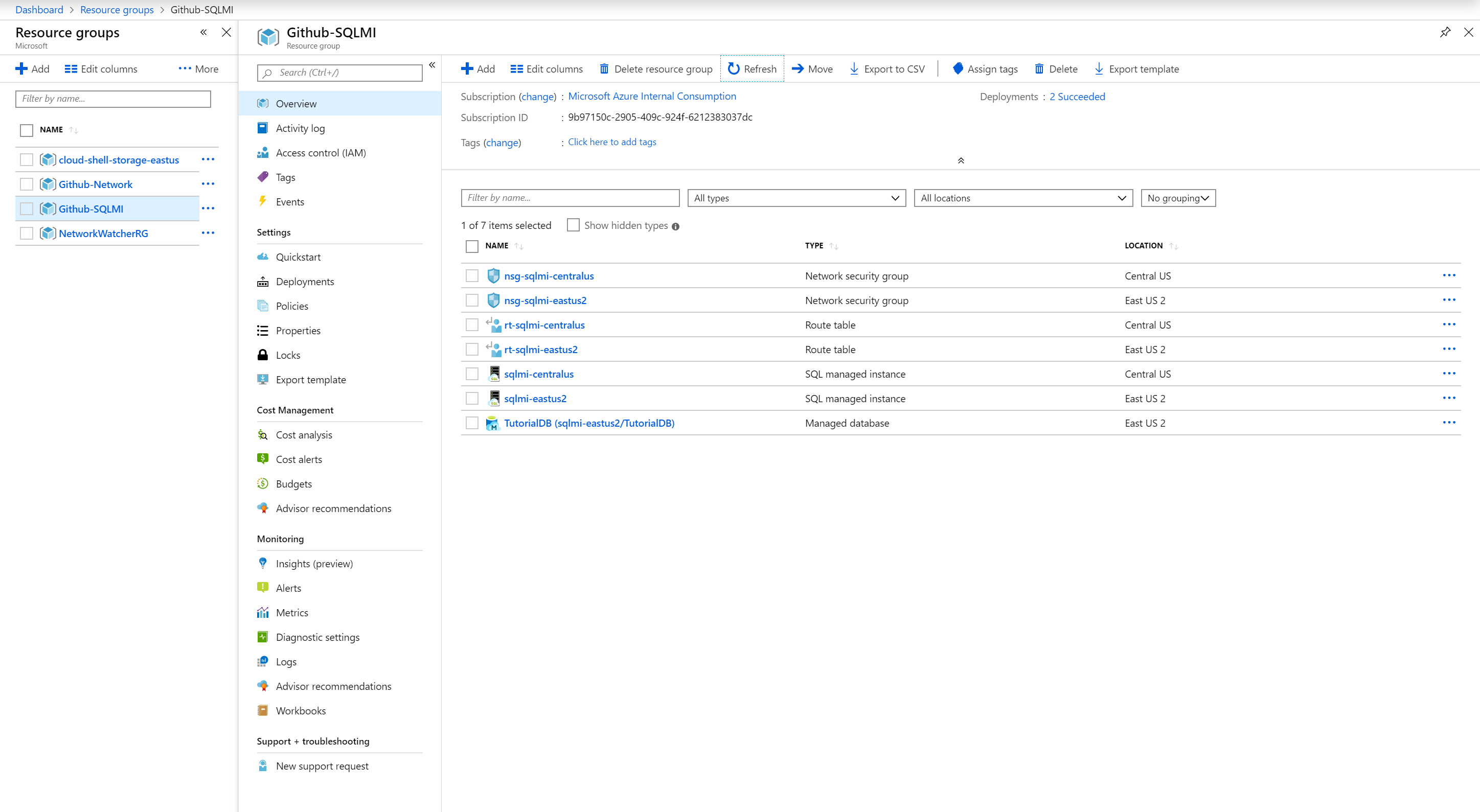
Task: Click Add plus icon in Resource groups panel
Action: (21, 69)
